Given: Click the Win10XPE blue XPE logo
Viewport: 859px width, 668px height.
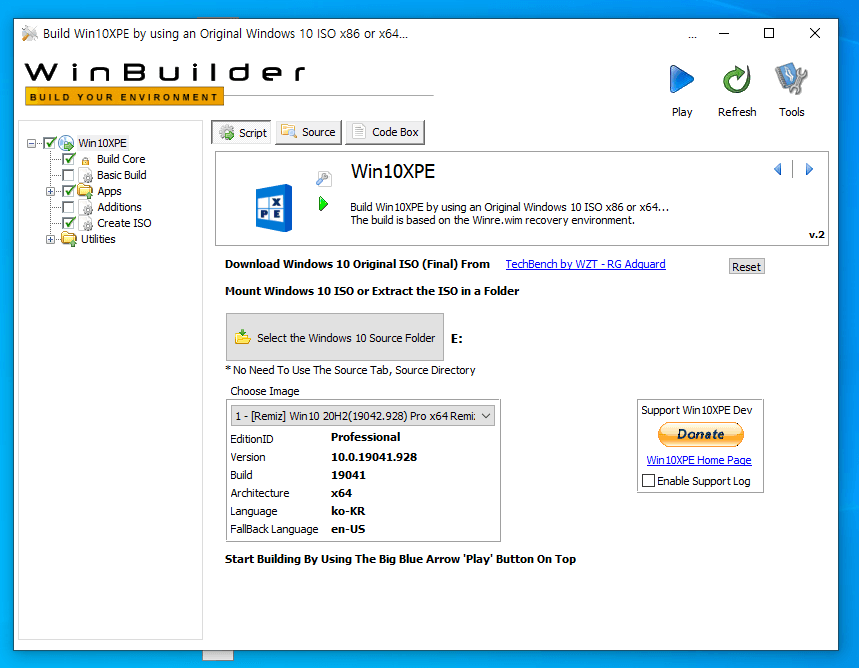Looking at the screenshot, I should click(x=273, y=208).
